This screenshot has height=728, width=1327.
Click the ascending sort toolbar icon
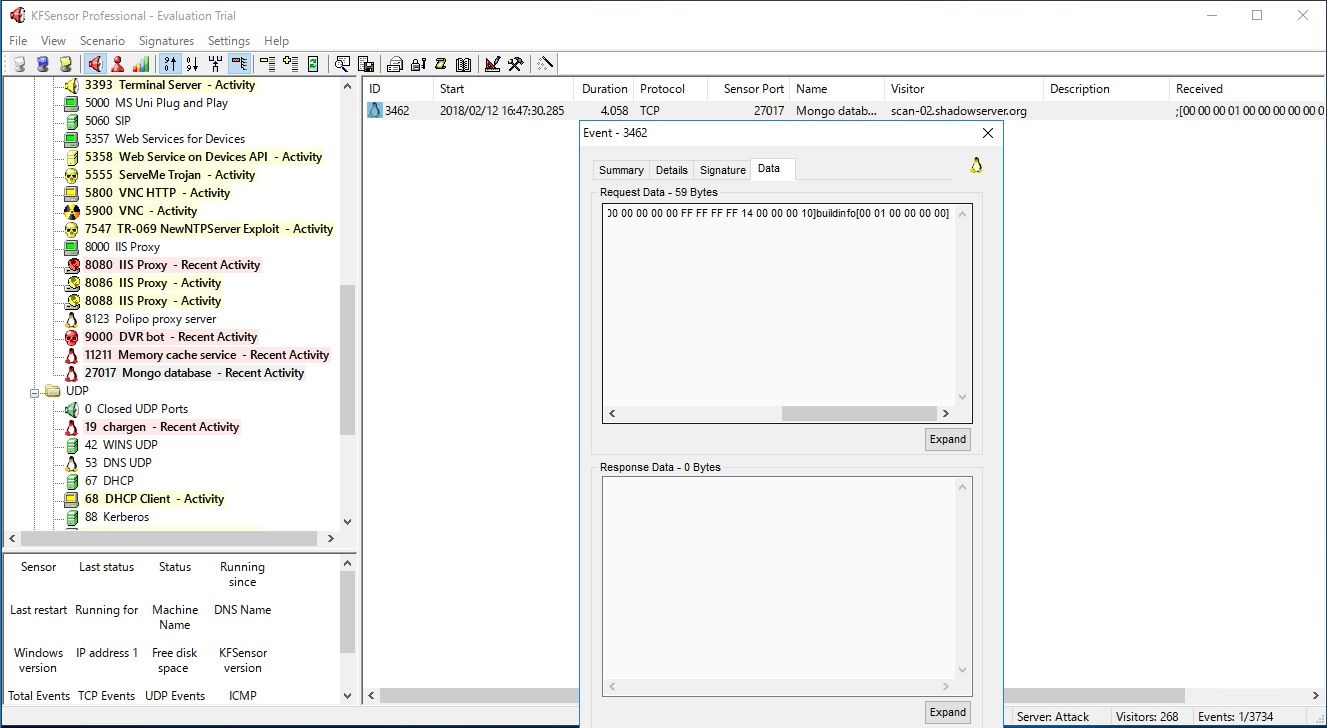click(x=170, y=64)
